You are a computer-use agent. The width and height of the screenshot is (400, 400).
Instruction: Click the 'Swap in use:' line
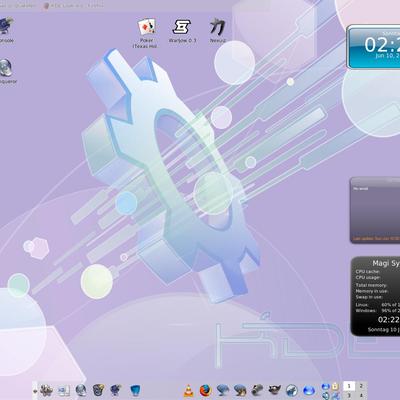[369, 297]
